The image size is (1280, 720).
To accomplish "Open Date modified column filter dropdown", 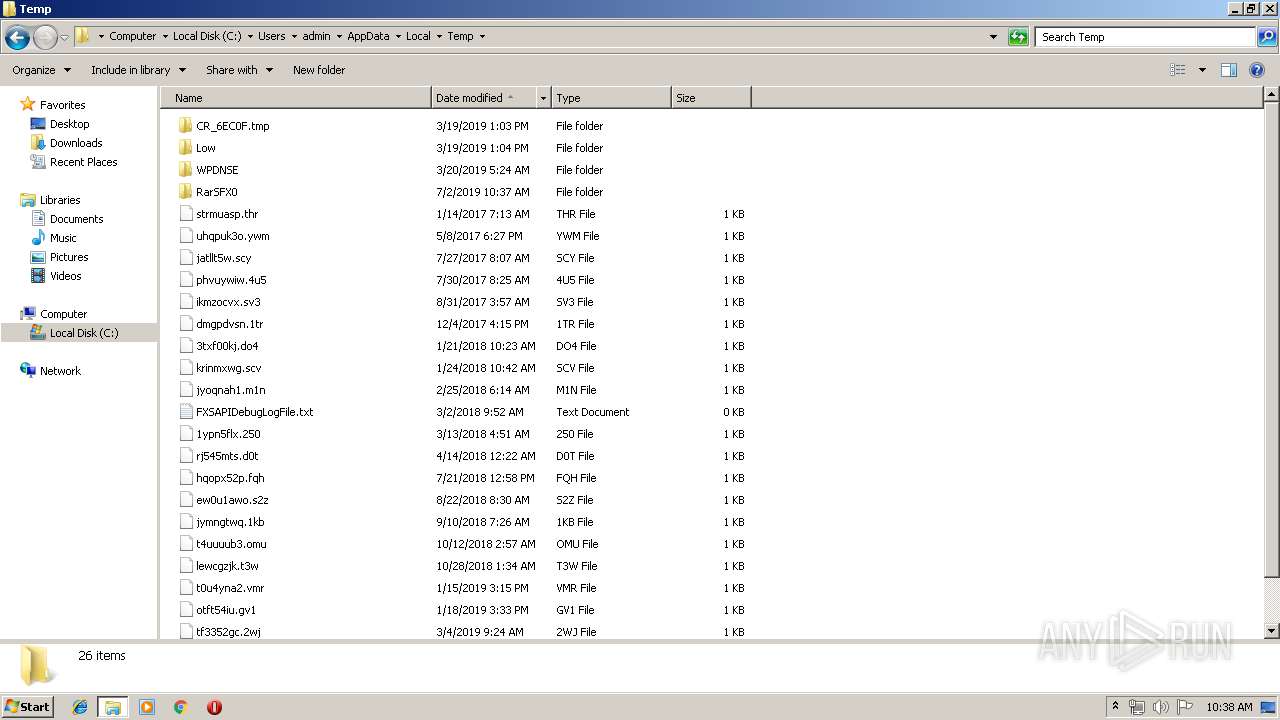I will tap(544, 98).
